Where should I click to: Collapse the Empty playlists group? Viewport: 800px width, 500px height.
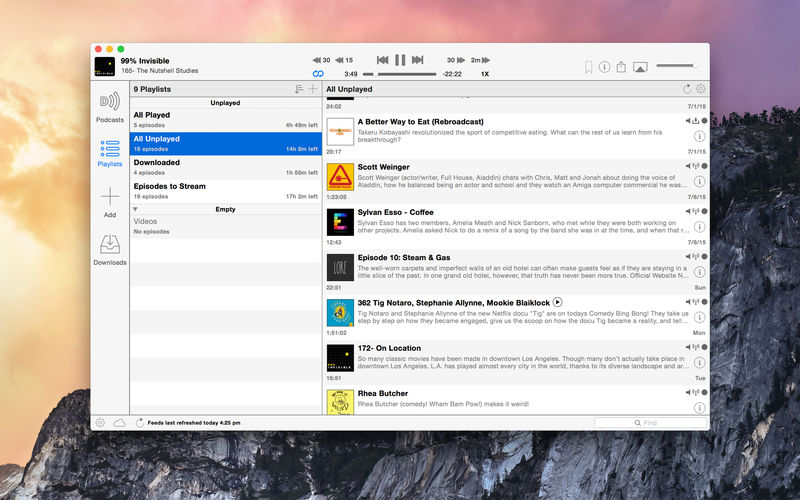(x=136, y=209)
